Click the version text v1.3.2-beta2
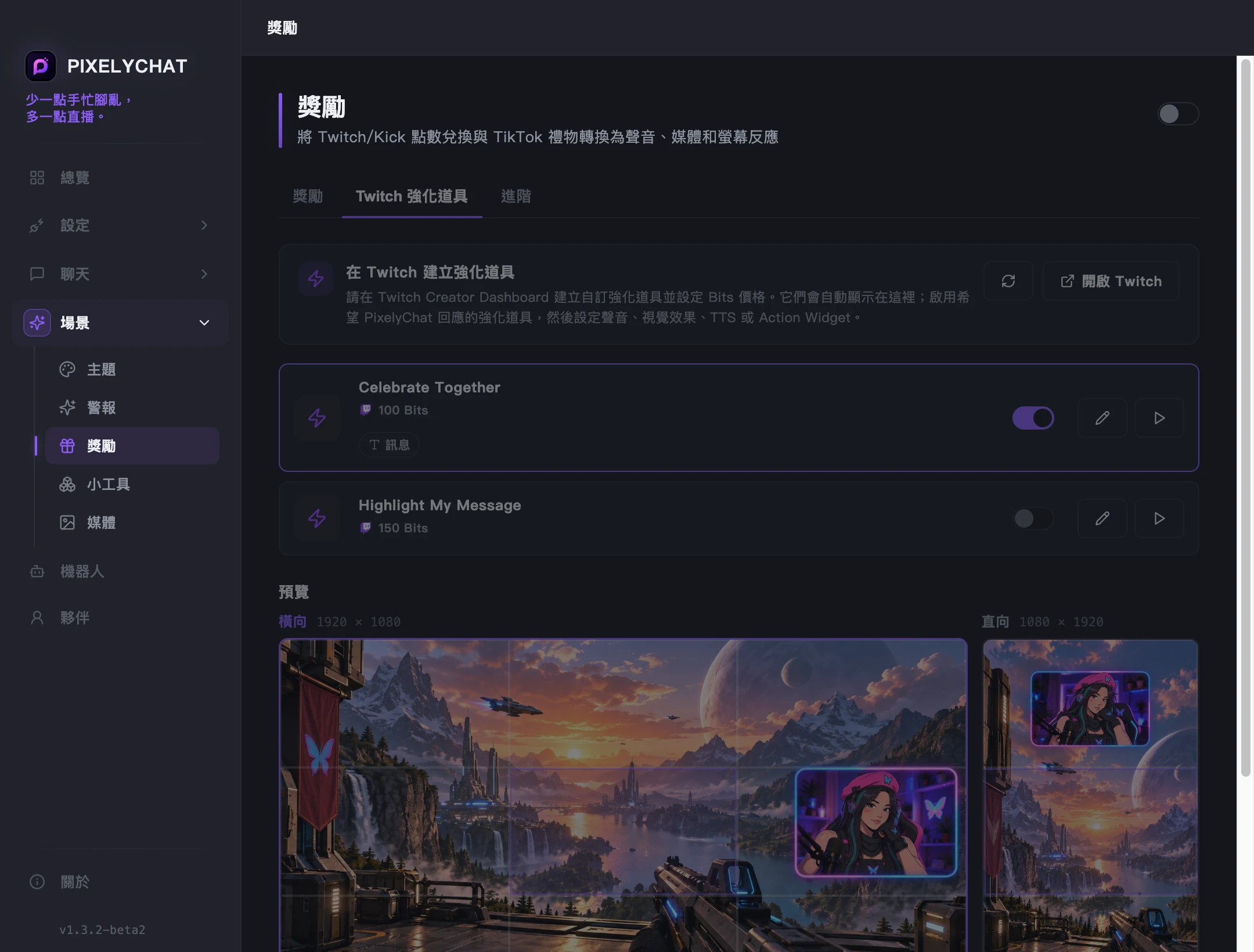The width and height of the screenshot is (1254, 952). pyautogui.click(x=102, y=930)
